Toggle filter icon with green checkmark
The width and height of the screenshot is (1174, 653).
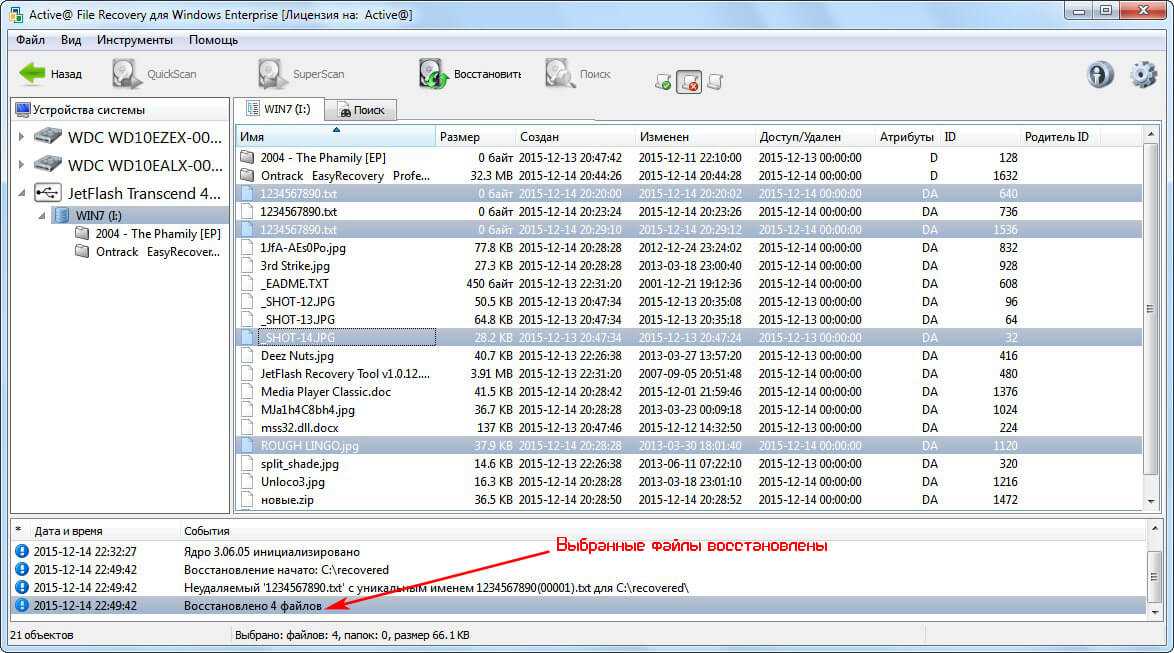pos(663,82)
